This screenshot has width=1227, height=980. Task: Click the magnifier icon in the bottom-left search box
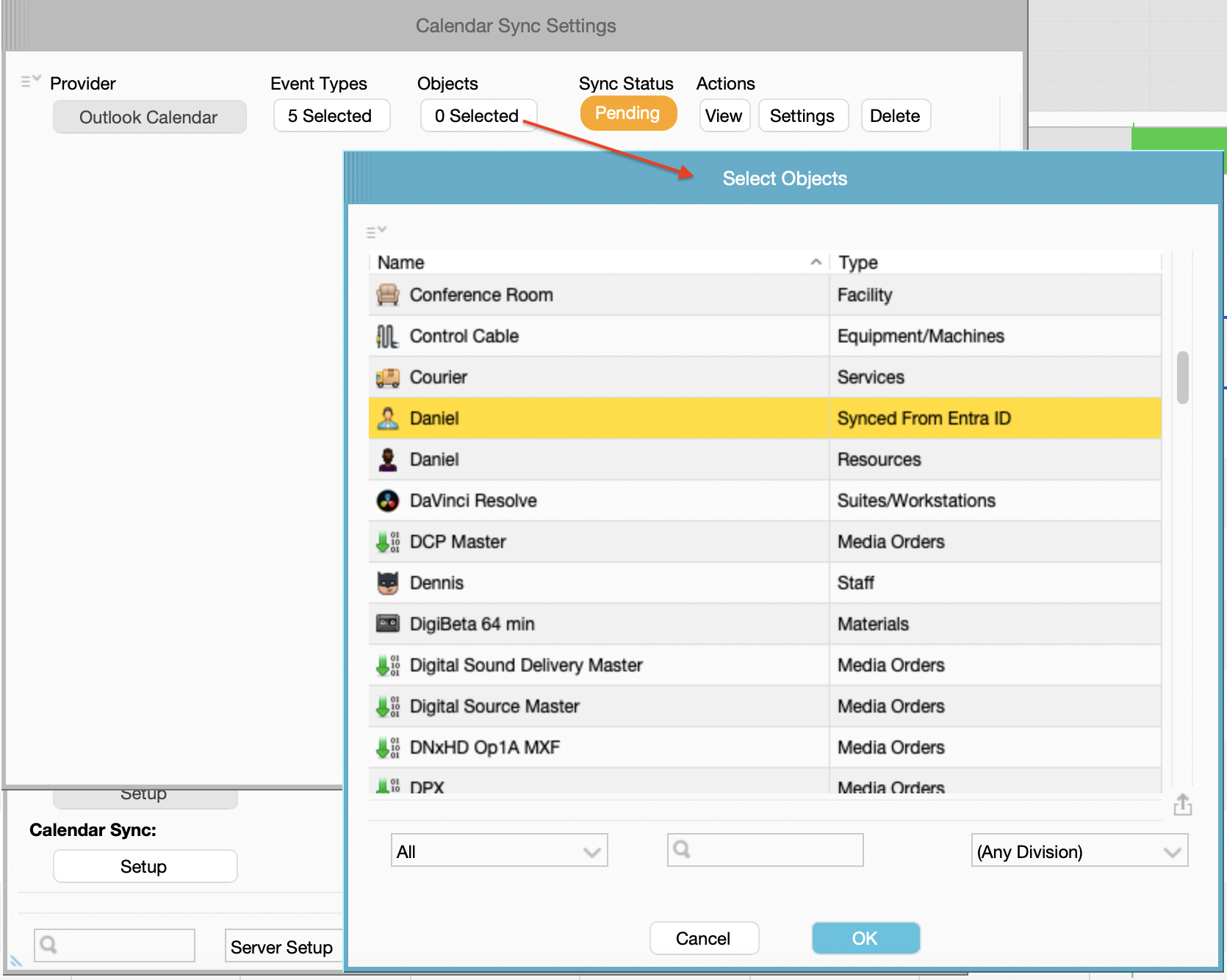tap(48, 944)
